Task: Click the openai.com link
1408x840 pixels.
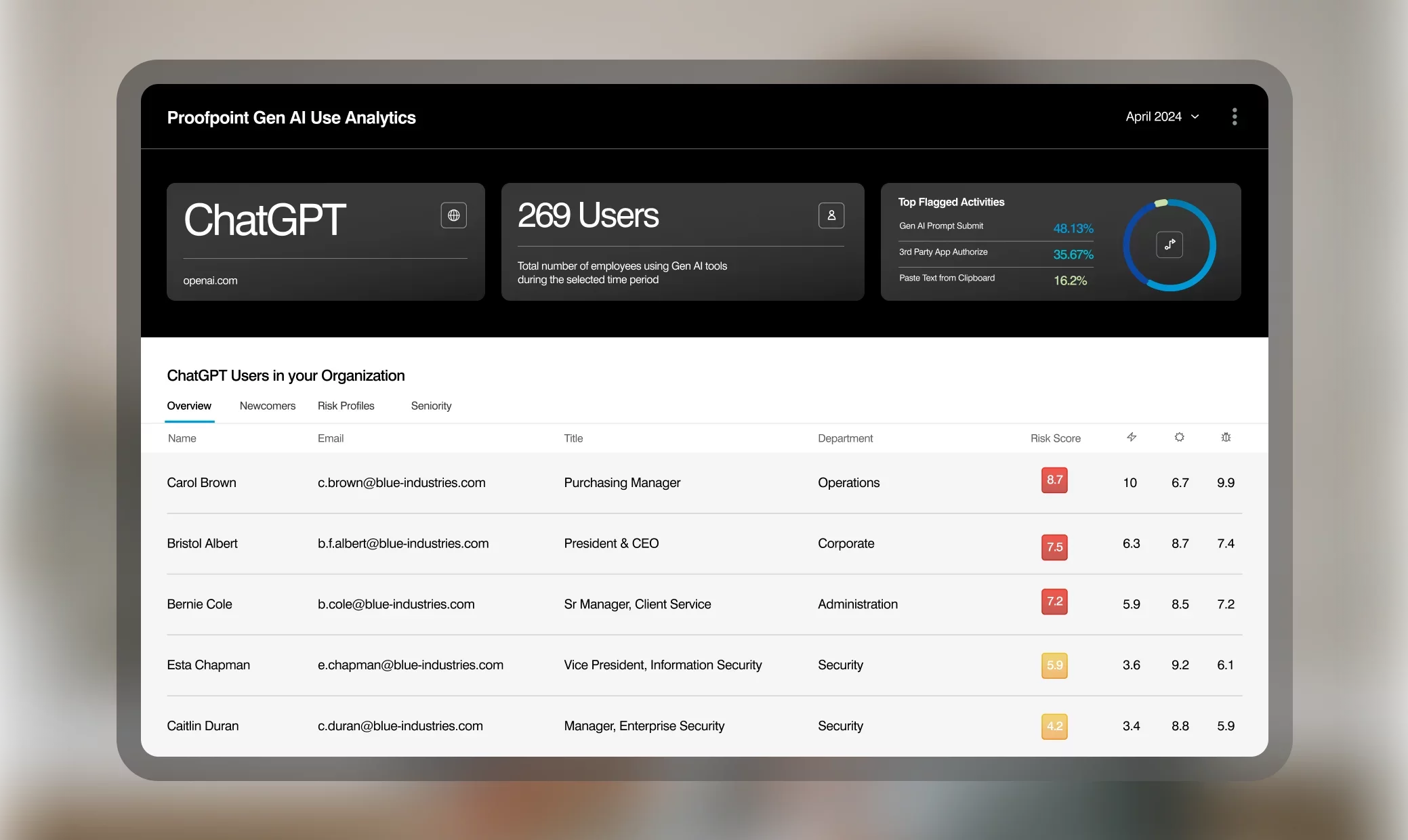Action: click(210, 280)
